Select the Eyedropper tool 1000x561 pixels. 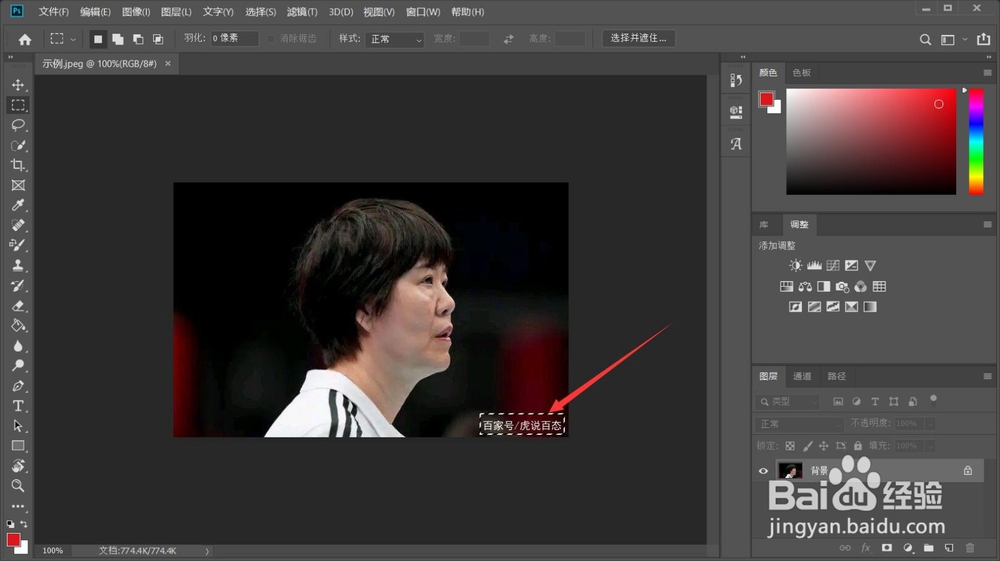coord(18,205)
